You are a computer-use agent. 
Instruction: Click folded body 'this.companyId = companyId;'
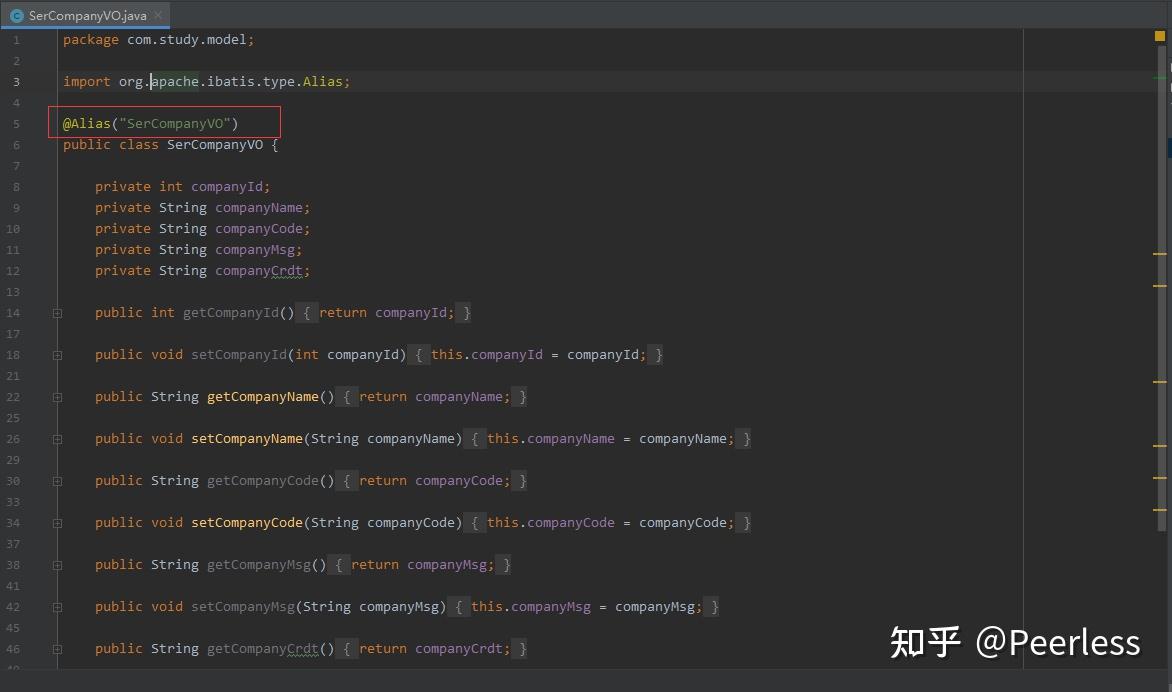(x=539, y=354)
